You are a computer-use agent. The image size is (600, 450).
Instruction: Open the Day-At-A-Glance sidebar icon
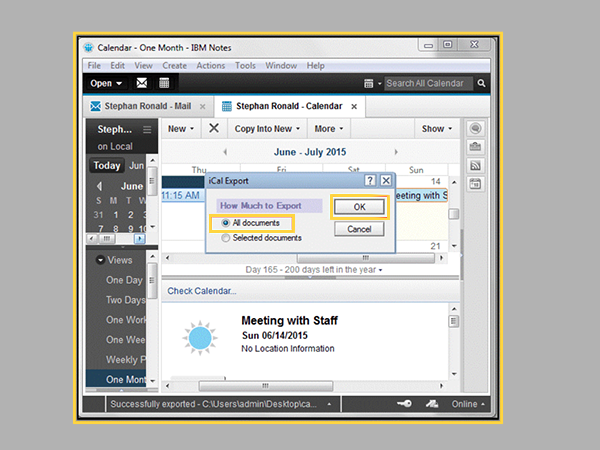click(x=475, y=184)
